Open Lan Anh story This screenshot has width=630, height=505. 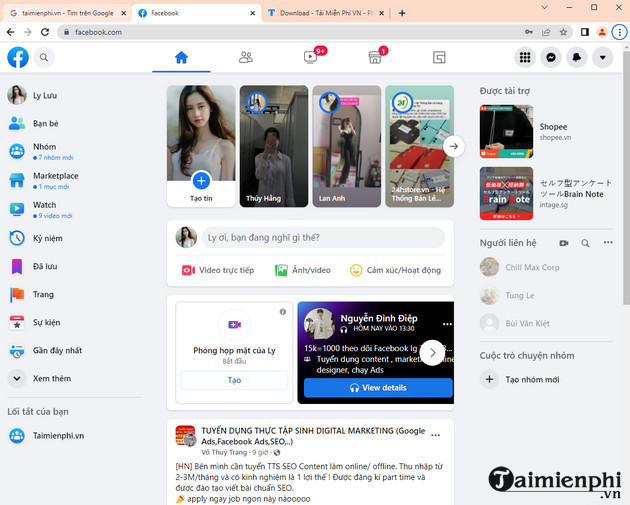(347, 146)
